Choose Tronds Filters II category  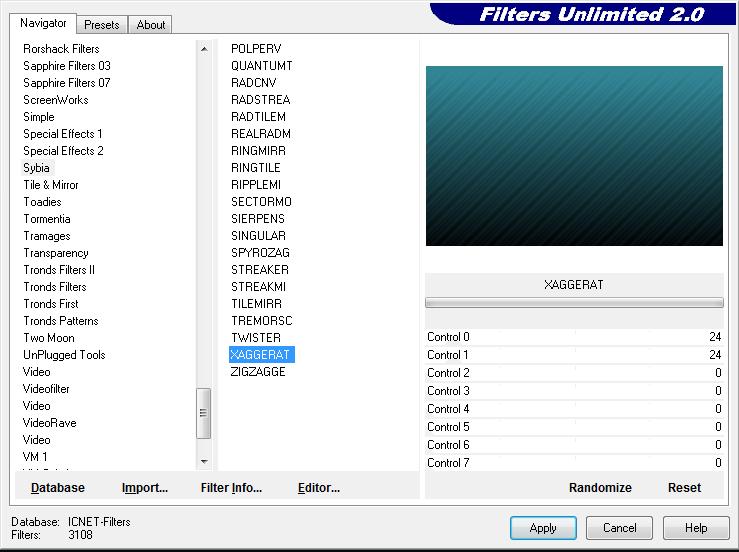click(x=59, y=270)
